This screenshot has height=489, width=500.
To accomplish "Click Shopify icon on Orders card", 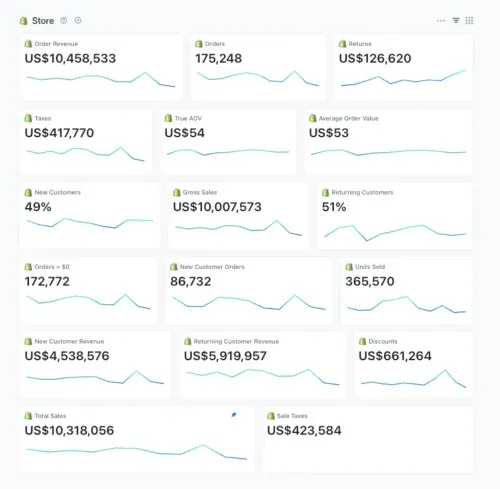I will (x=199, y=44).
